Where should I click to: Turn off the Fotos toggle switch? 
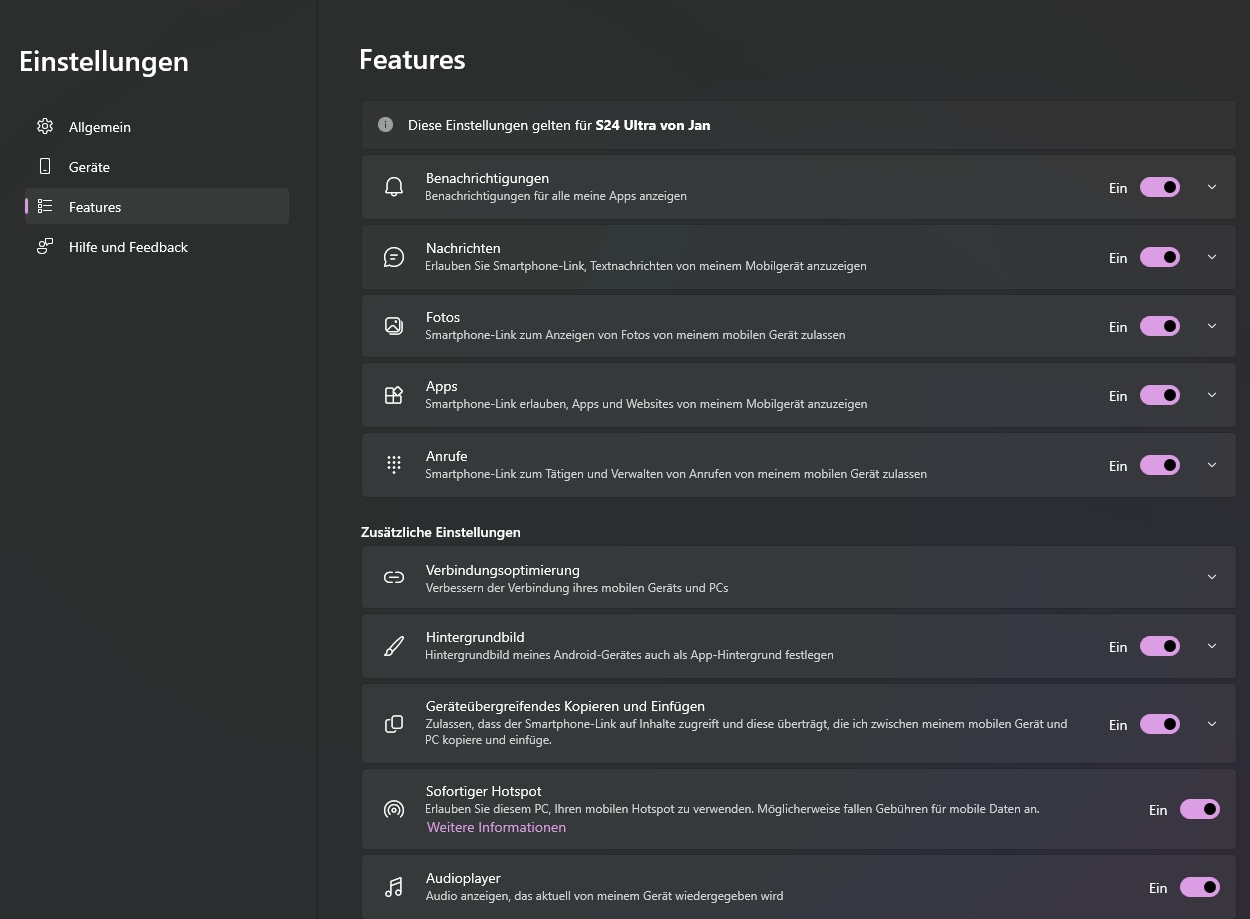1159,326
